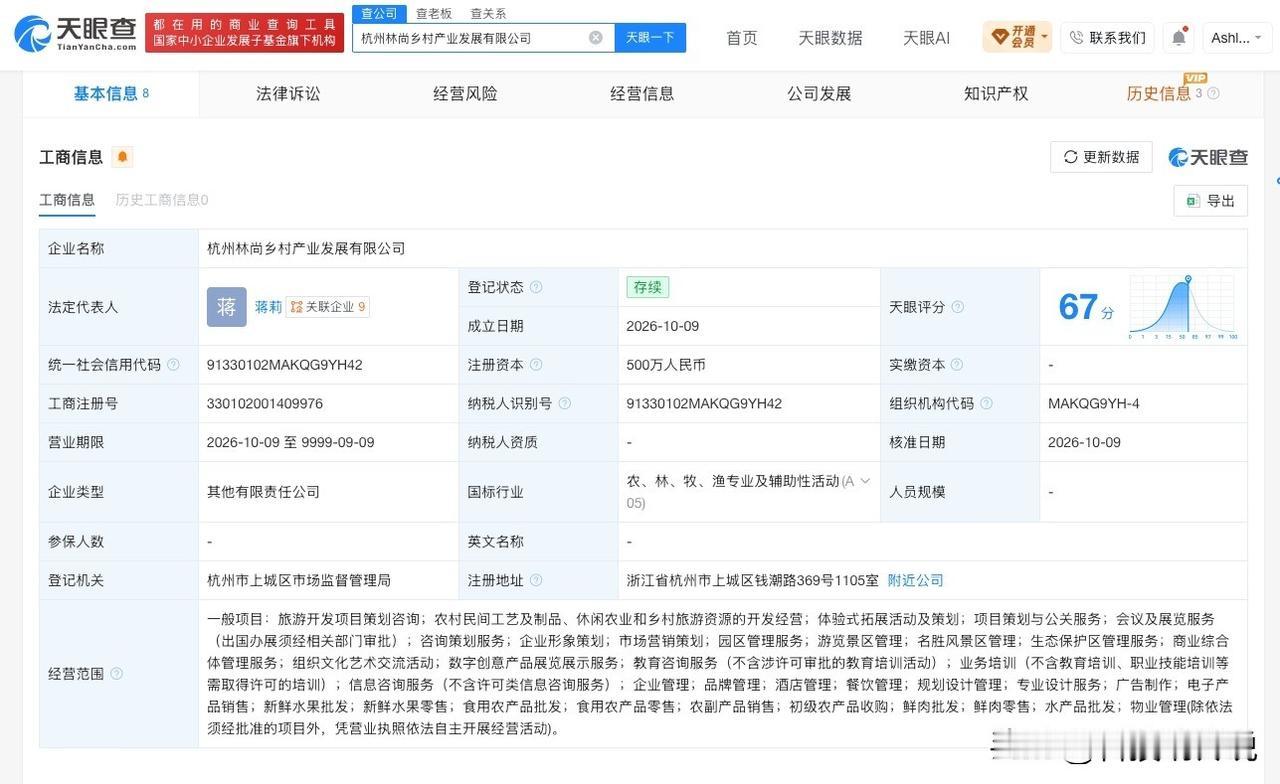This screenshot has height=784, width=1280.
Task: Click the help icon next to 注册地址
Action: [536, 581]
